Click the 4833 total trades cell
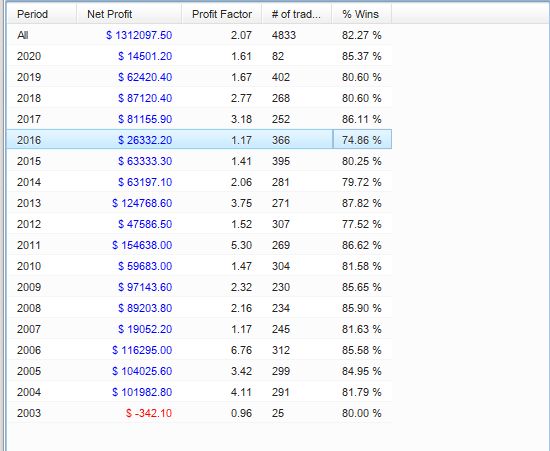This screenshot has height=451, width=550. [x=284, y=35]
